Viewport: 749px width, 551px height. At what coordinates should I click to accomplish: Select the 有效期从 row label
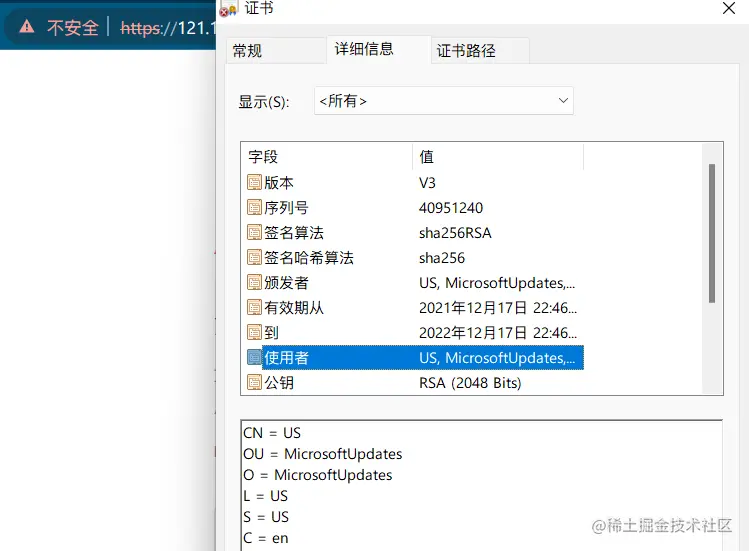(x=294, y=307)
